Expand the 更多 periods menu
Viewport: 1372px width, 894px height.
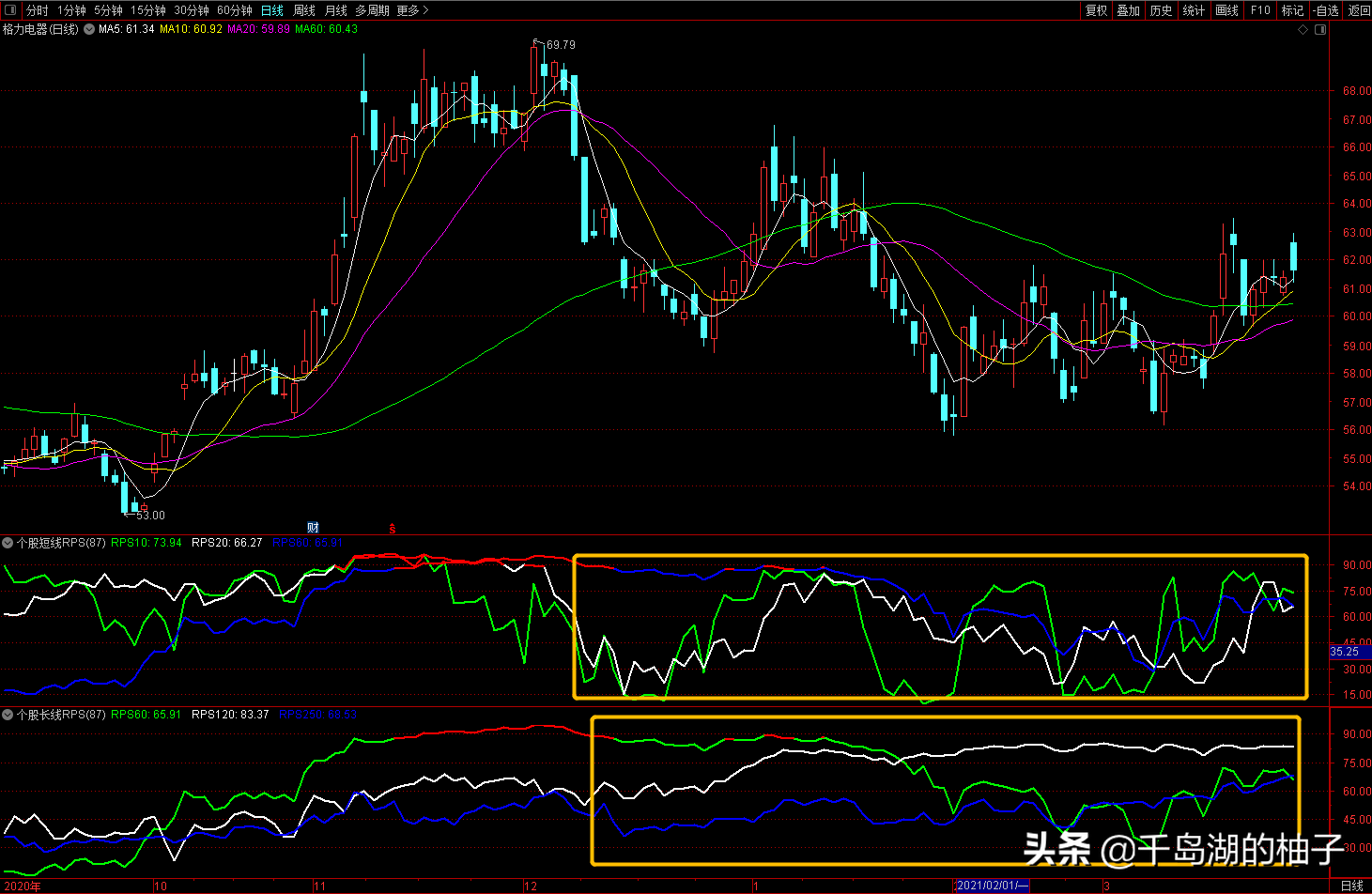(x=412, y=10)
